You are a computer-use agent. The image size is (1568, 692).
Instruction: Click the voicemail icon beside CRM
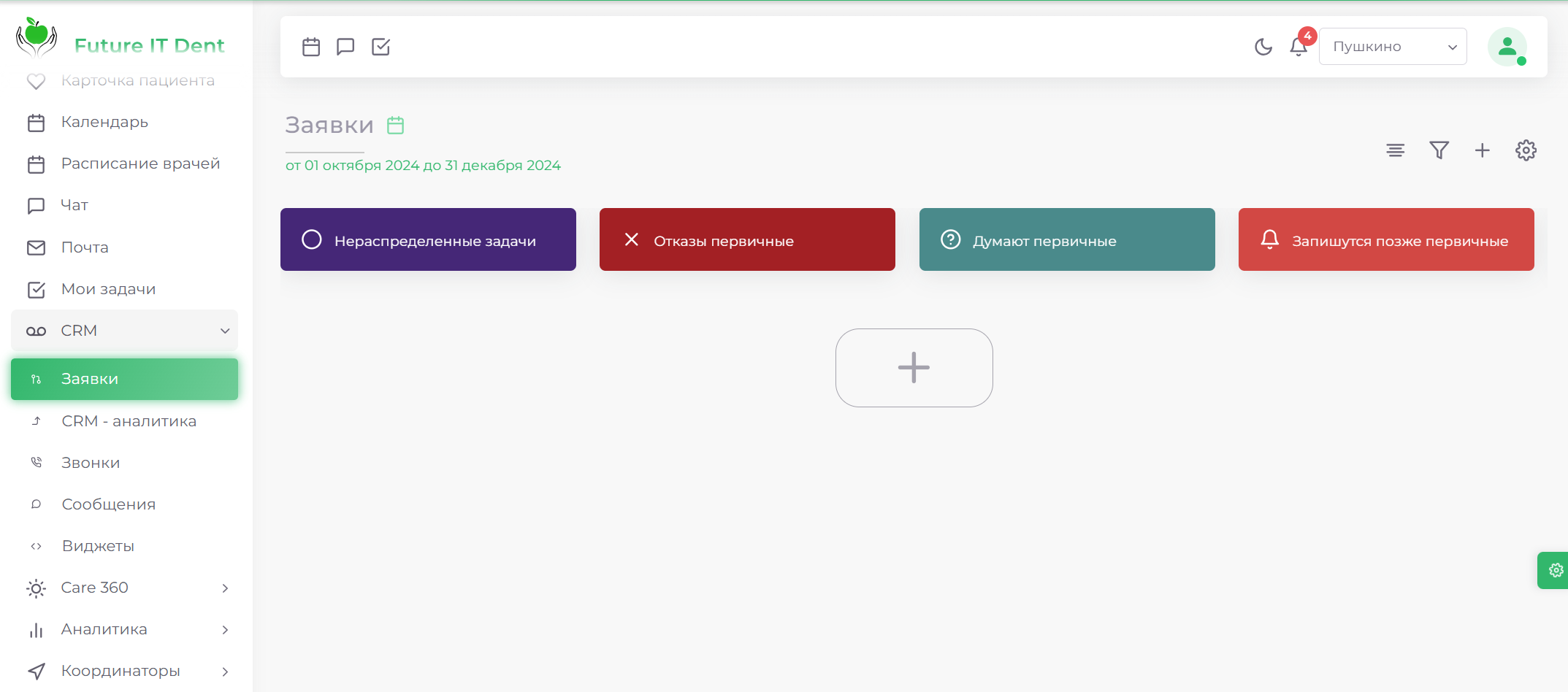click(36, 331)
